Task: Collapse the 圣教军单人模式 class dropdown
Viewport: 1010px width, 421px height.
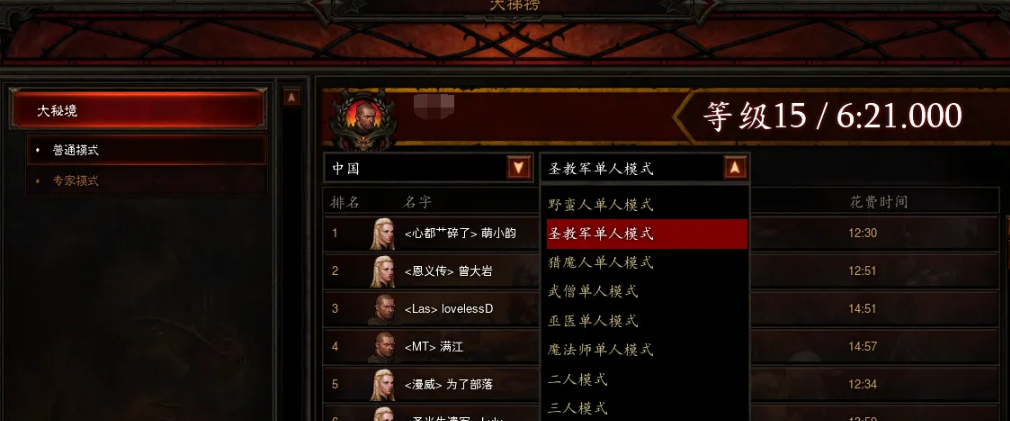Action: (x=735, y=169)
